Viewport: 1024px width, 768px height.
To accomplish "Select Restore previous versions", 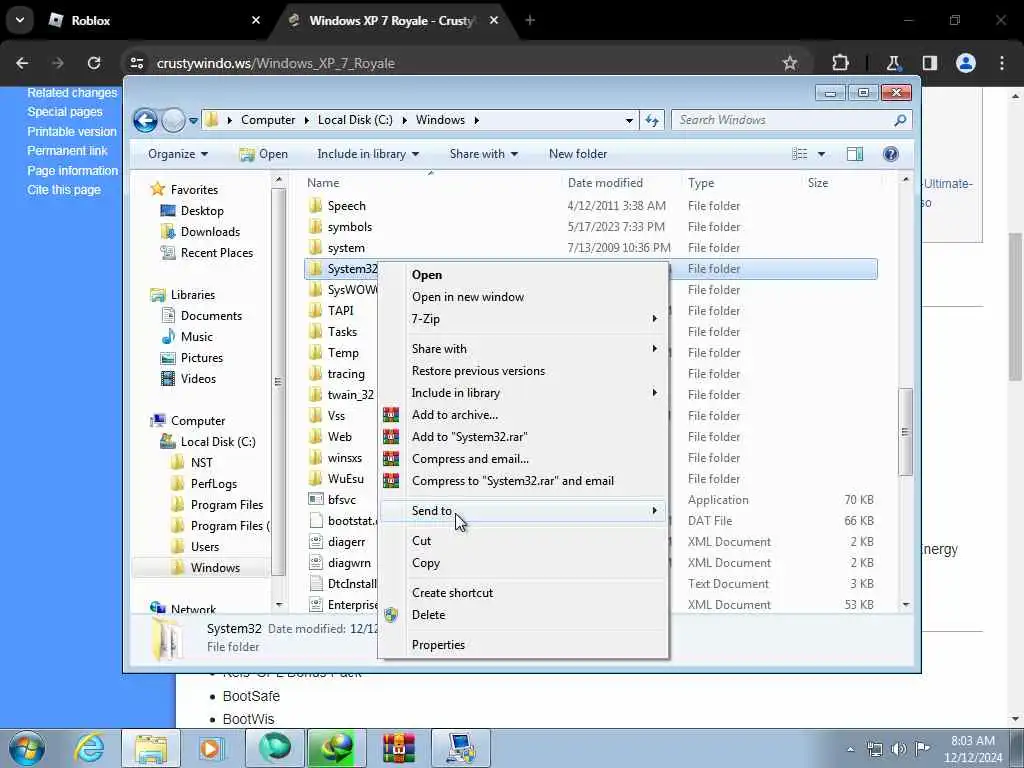I will (478, 371).
